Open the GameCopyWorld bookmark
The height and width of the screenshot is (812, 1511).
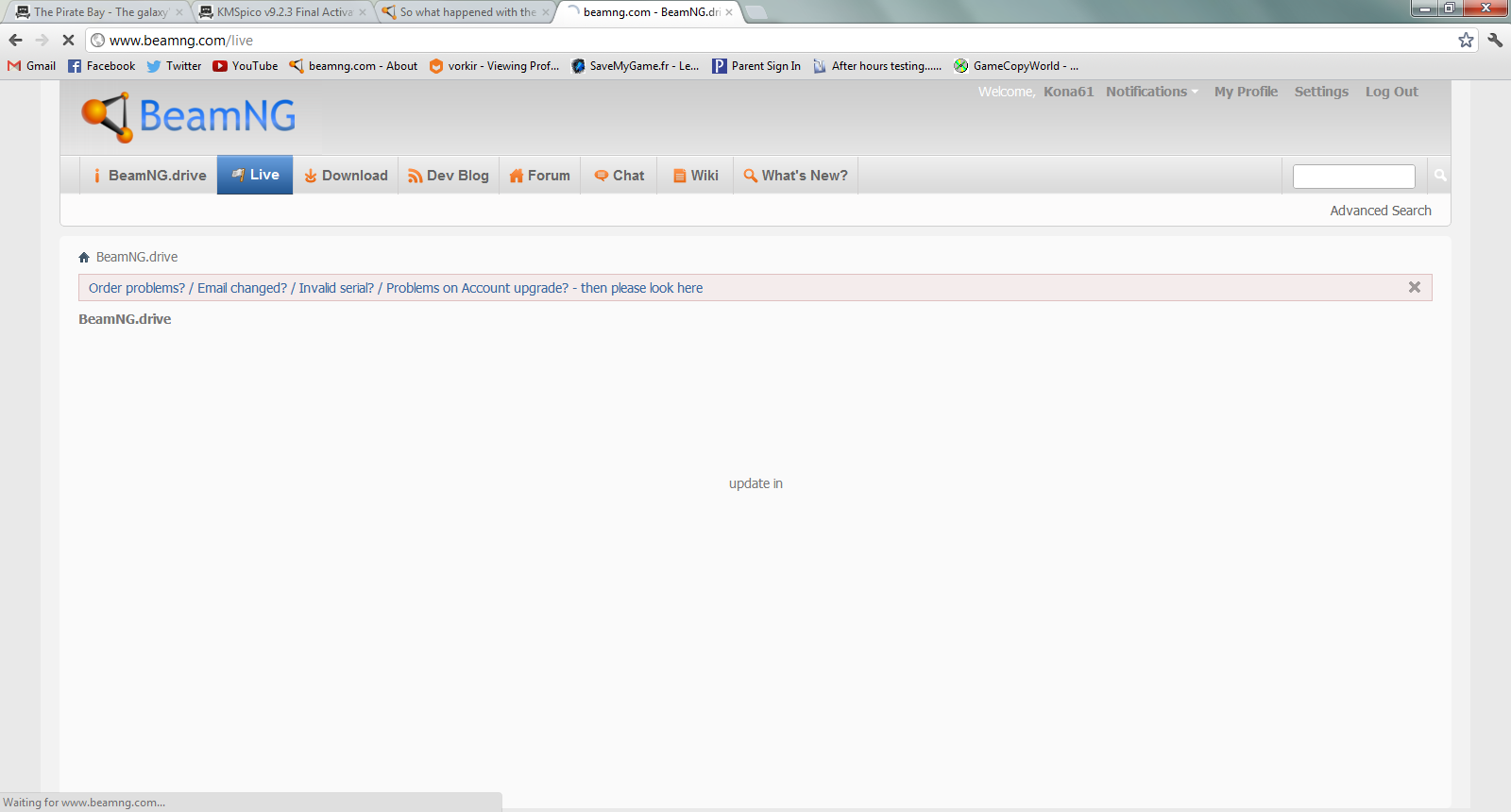coord(1016,66)
